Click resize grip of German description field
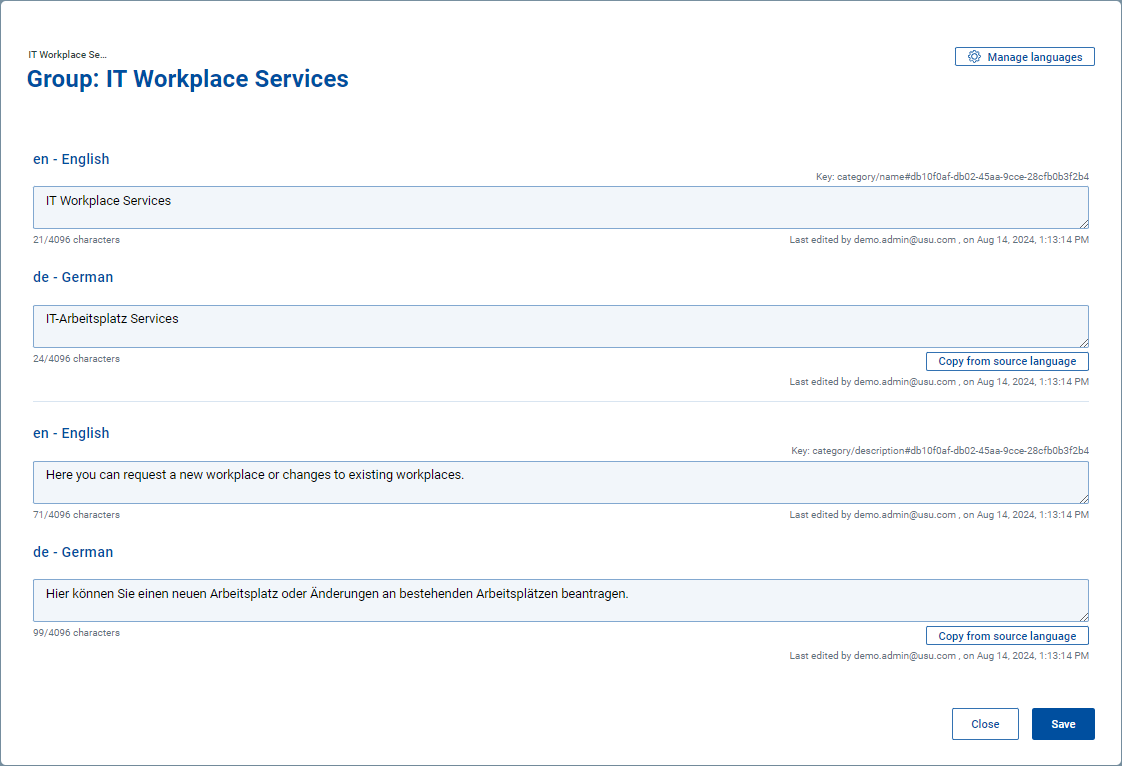This screenshot has width=1122, height=766. (x=1083, y=616)
